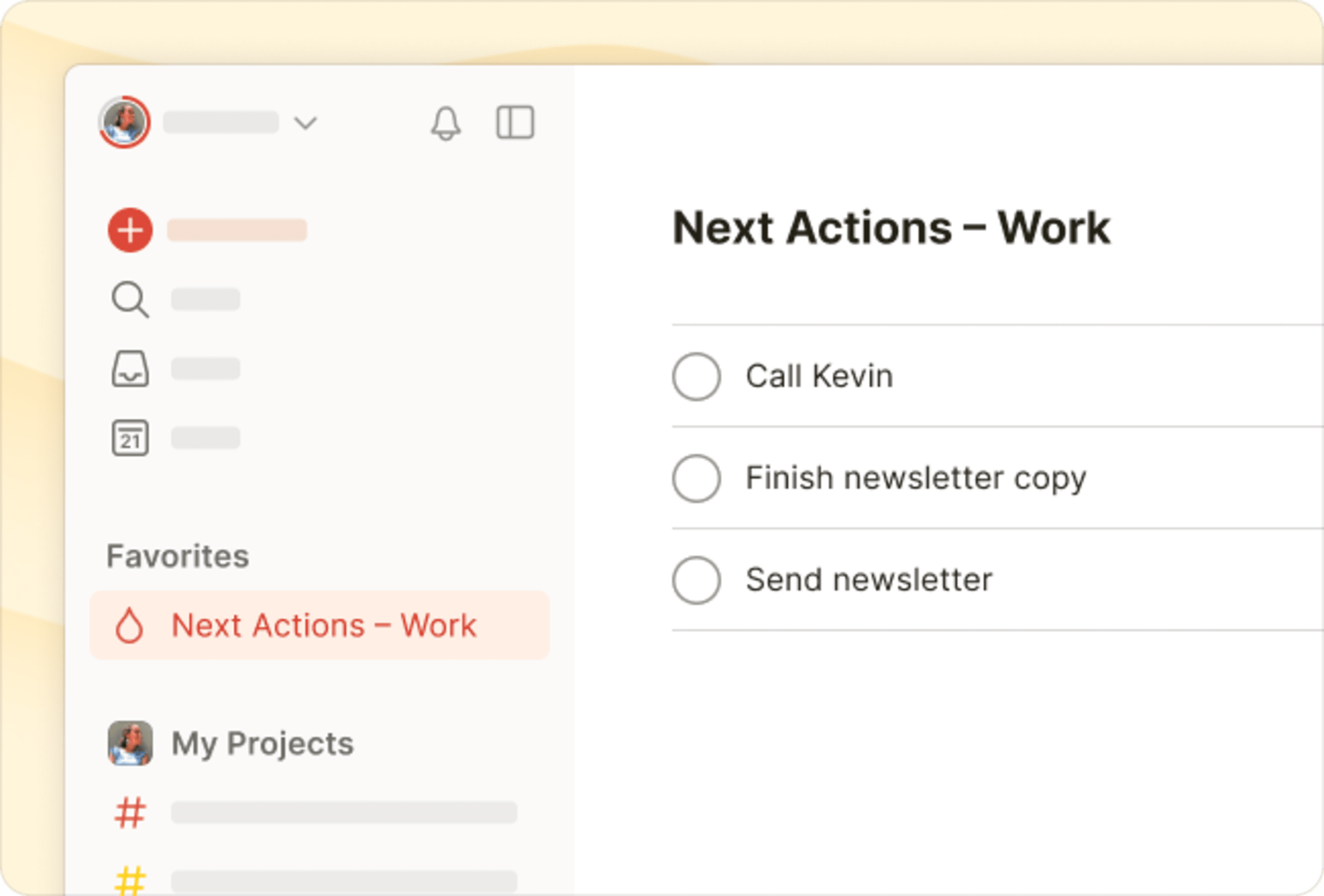
Task: Open search with the magnifying glass icon
Action: pos(130,300)
